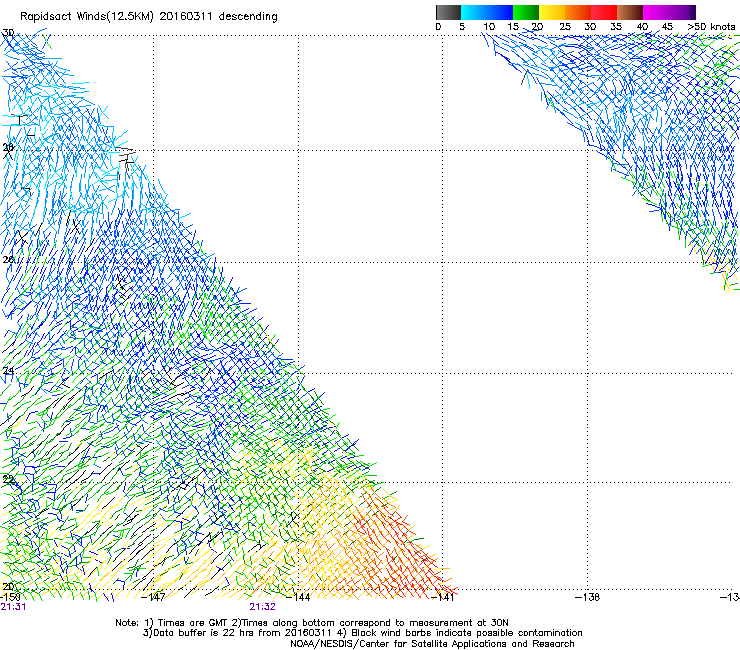
Task: Click the '0' legend scale label
Action: point(438,27)
